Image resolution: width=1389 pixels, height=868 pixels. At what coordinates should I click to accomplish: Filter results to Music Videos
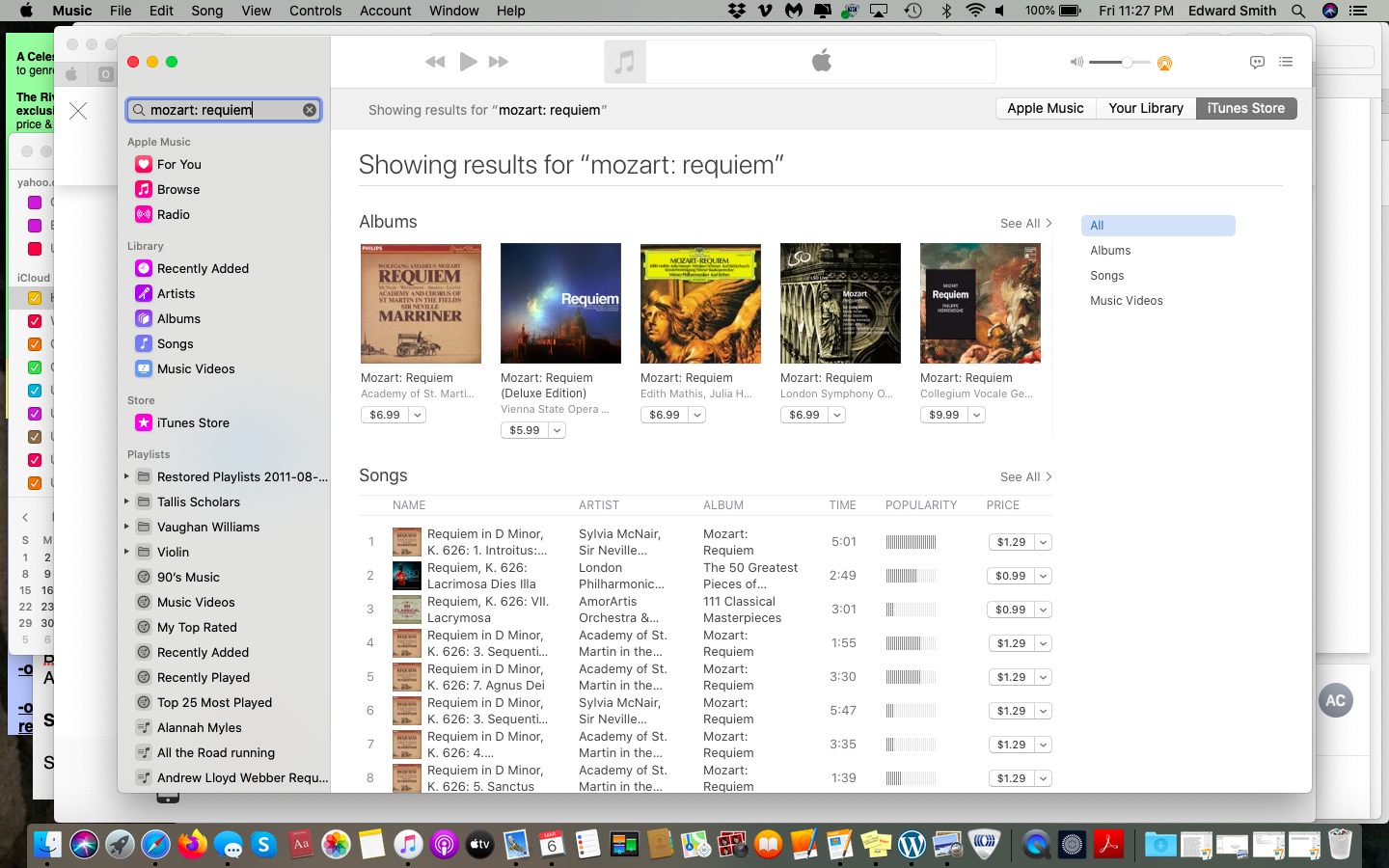[x=1127, y=301]
